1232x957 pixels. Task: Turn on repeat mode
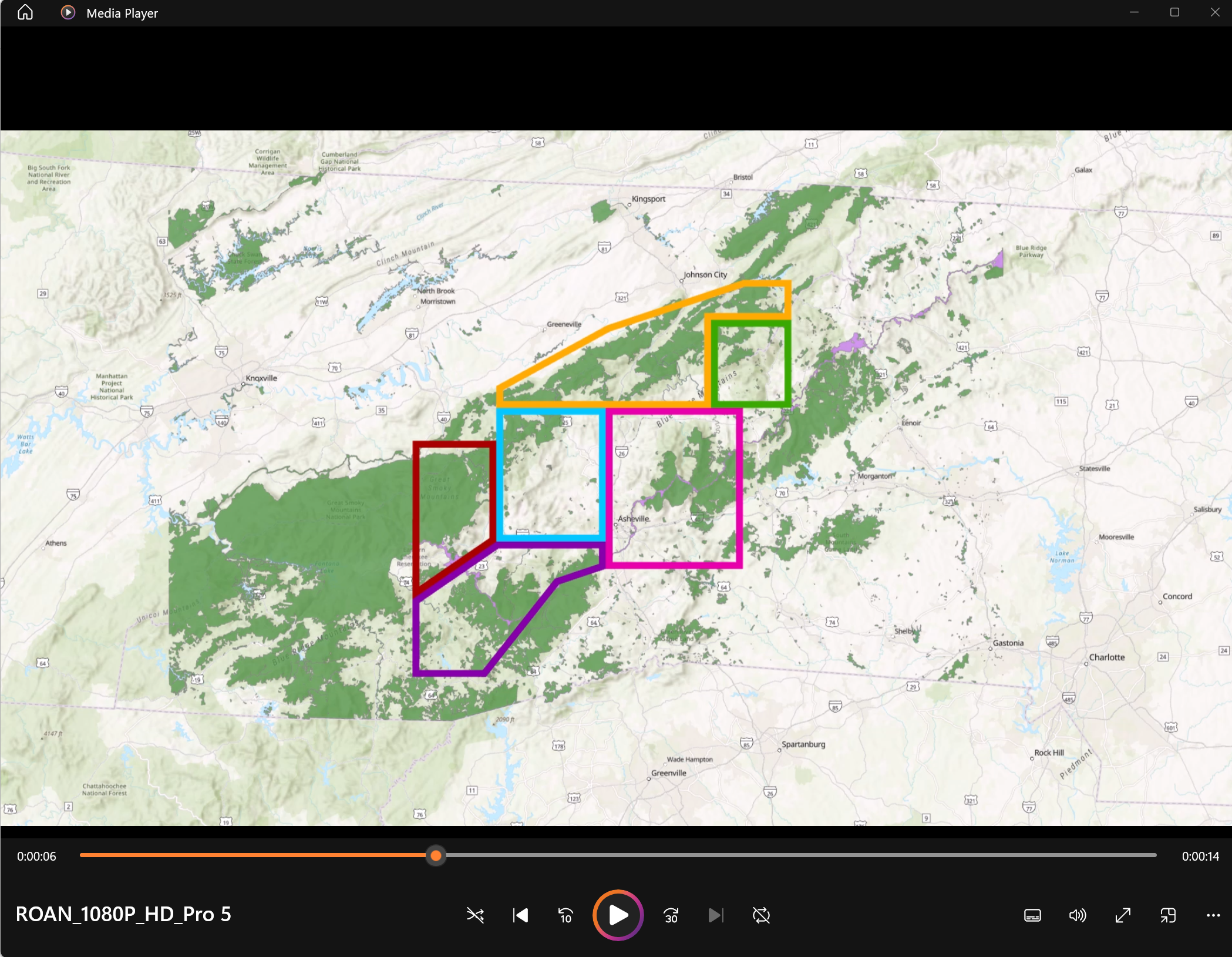[x=760, y=915]
